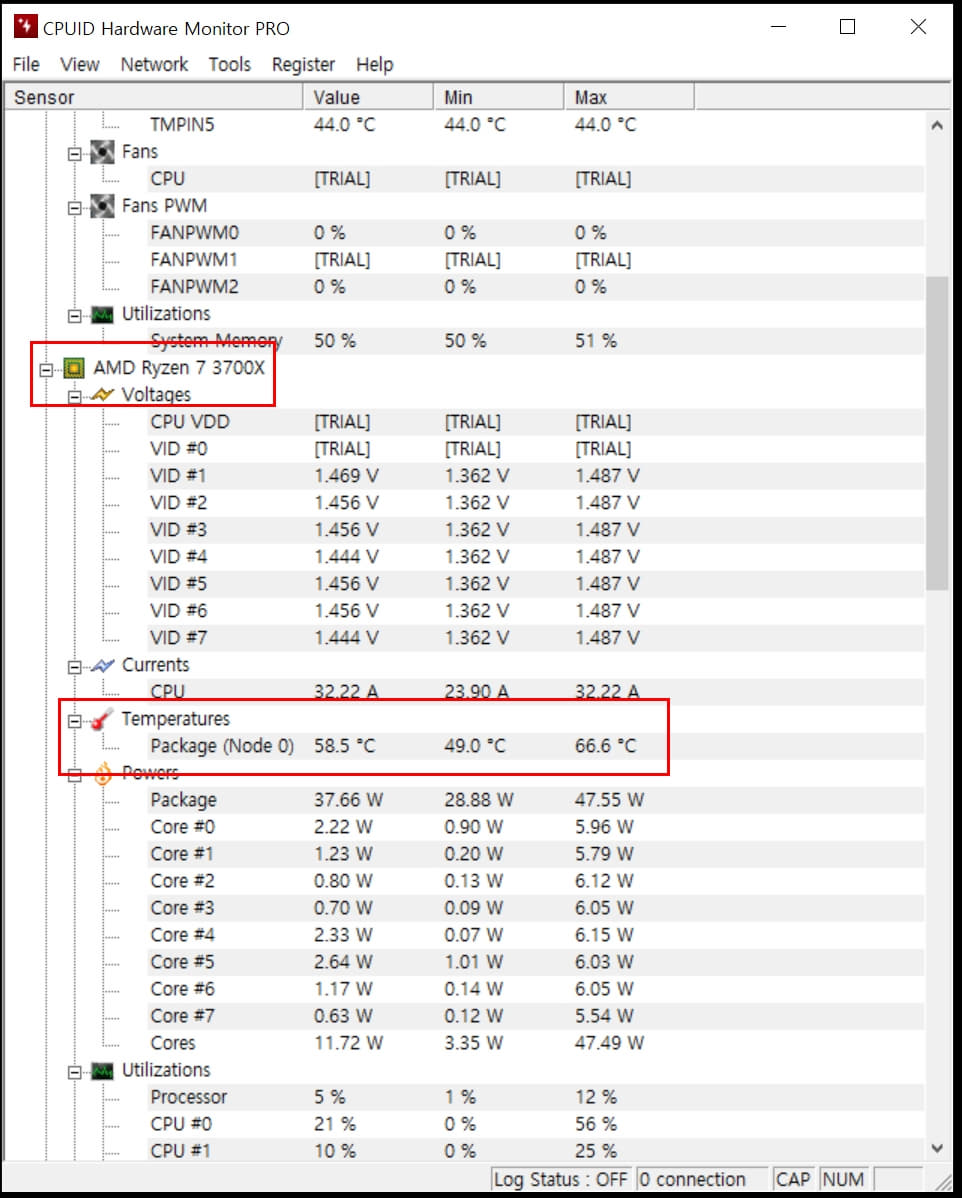Image resolution: width=962 pixels, height=1198 pixels.
Task: Click the scrollbar up arrow
Action: click(937, 125)
